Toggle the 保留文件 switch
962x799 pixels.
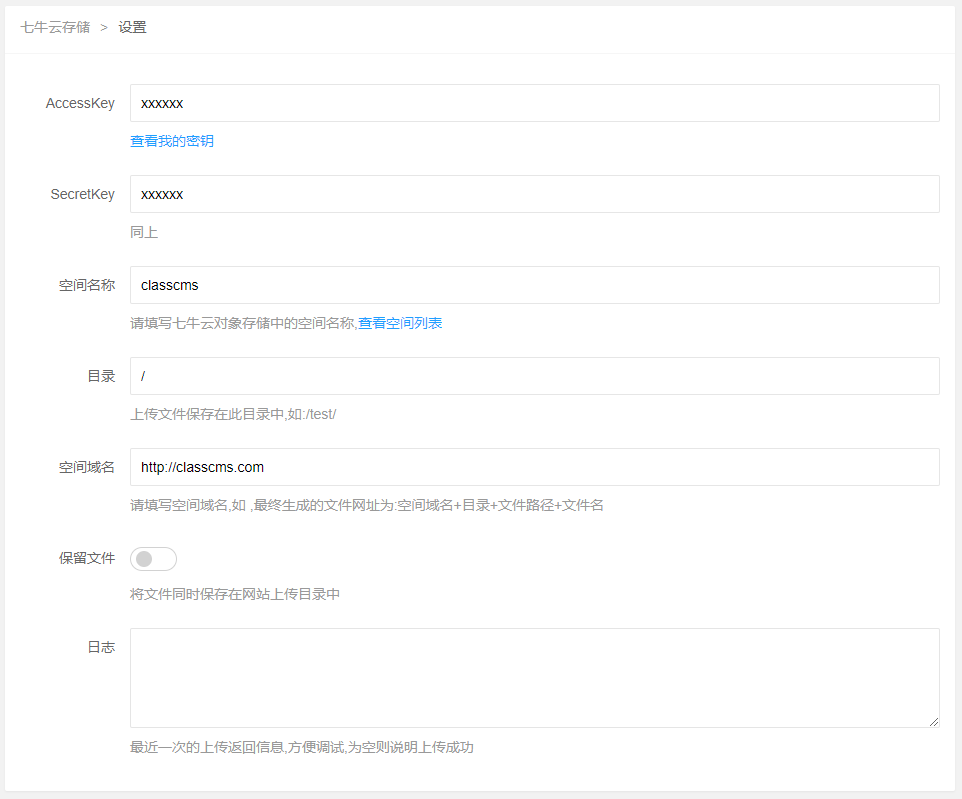[153, 559]
